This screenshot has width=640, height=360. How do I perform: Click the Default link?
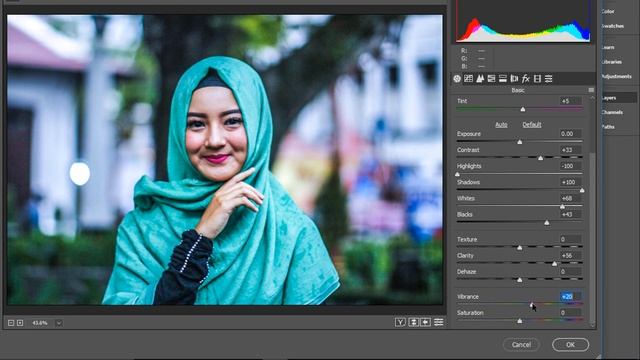tap(532, 124)
